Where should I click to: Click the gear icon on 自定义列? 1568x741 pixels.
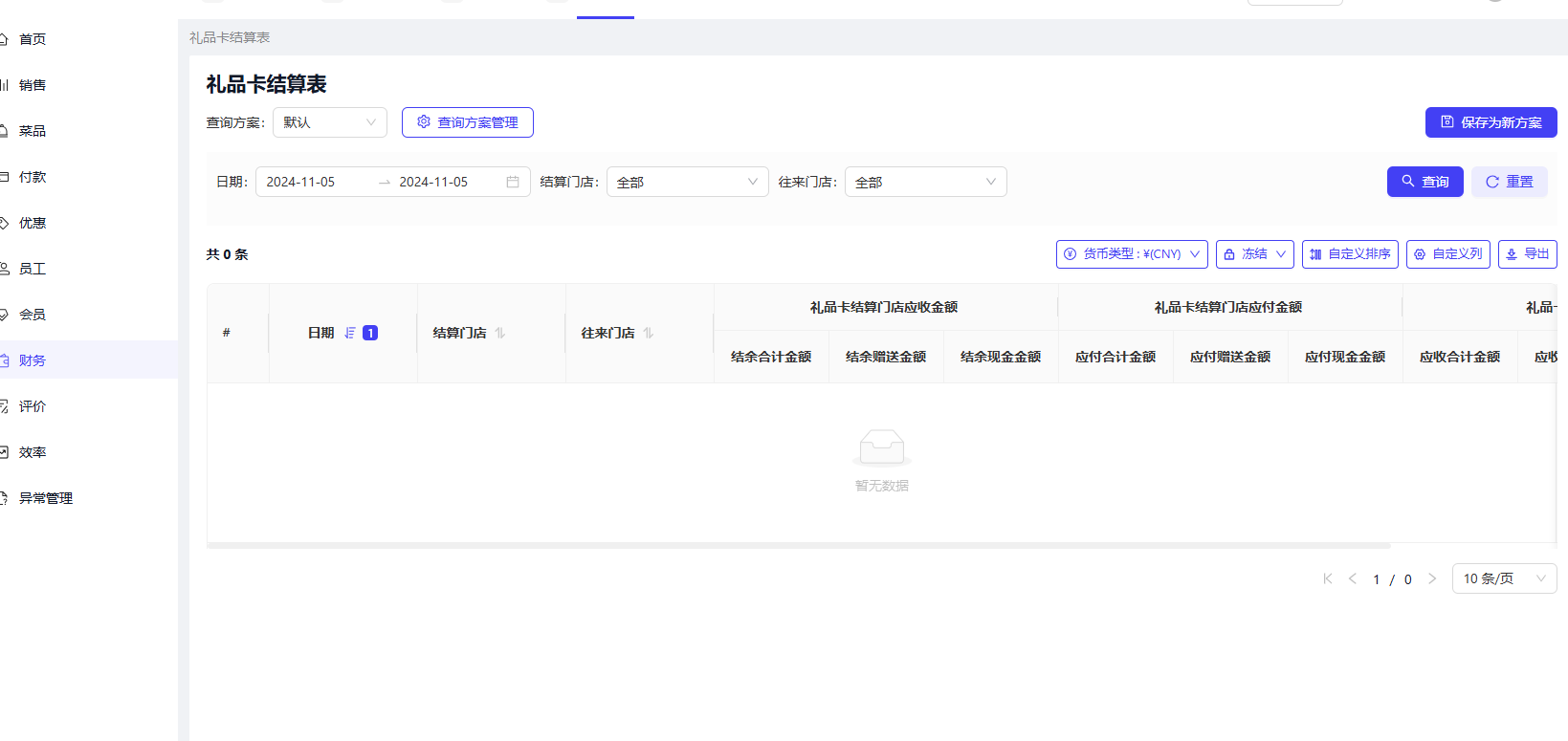coord(1420,254)
